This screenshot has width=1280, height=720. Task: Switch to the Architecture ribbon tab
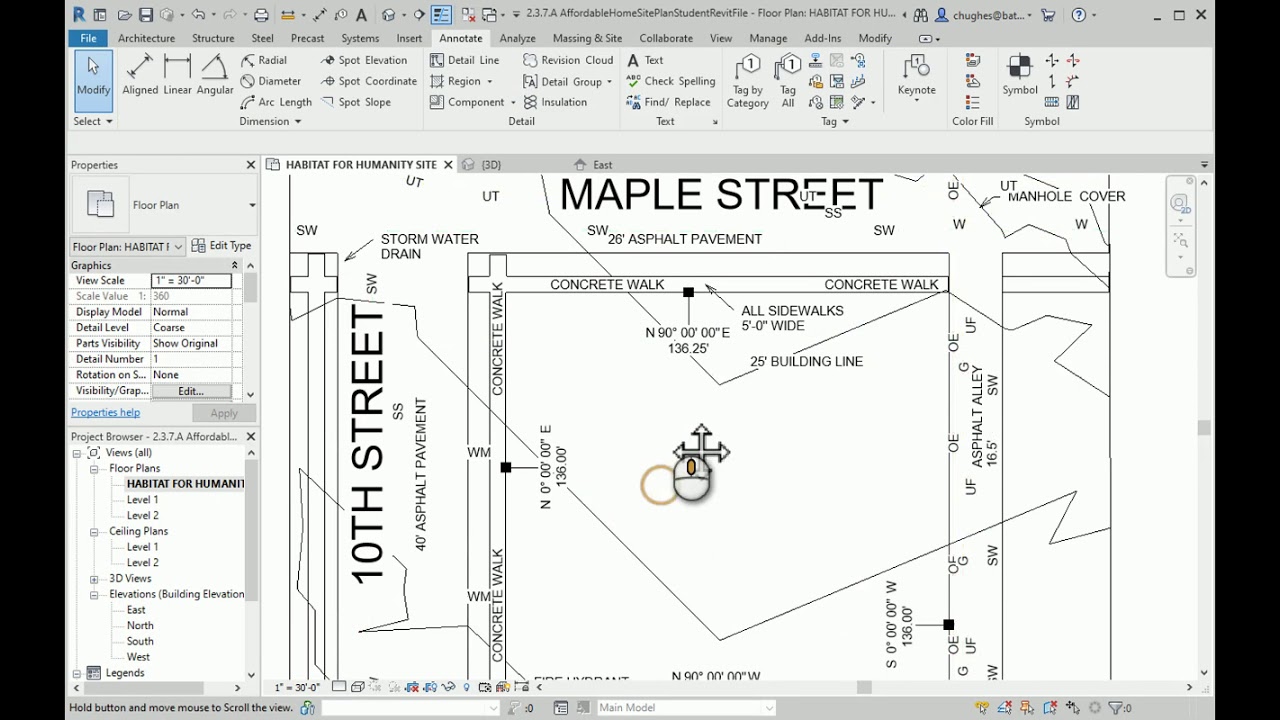coord(146,38)
